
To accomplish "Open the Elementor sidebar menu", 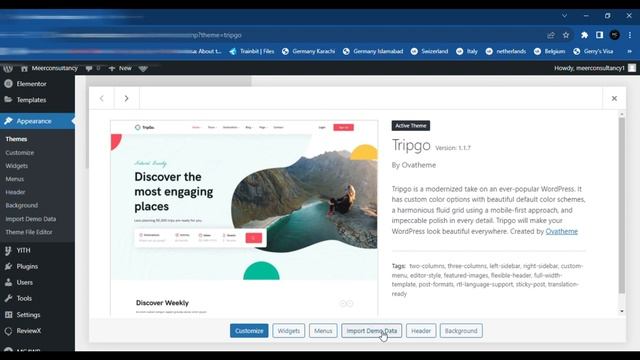I will tap(31, 84).
